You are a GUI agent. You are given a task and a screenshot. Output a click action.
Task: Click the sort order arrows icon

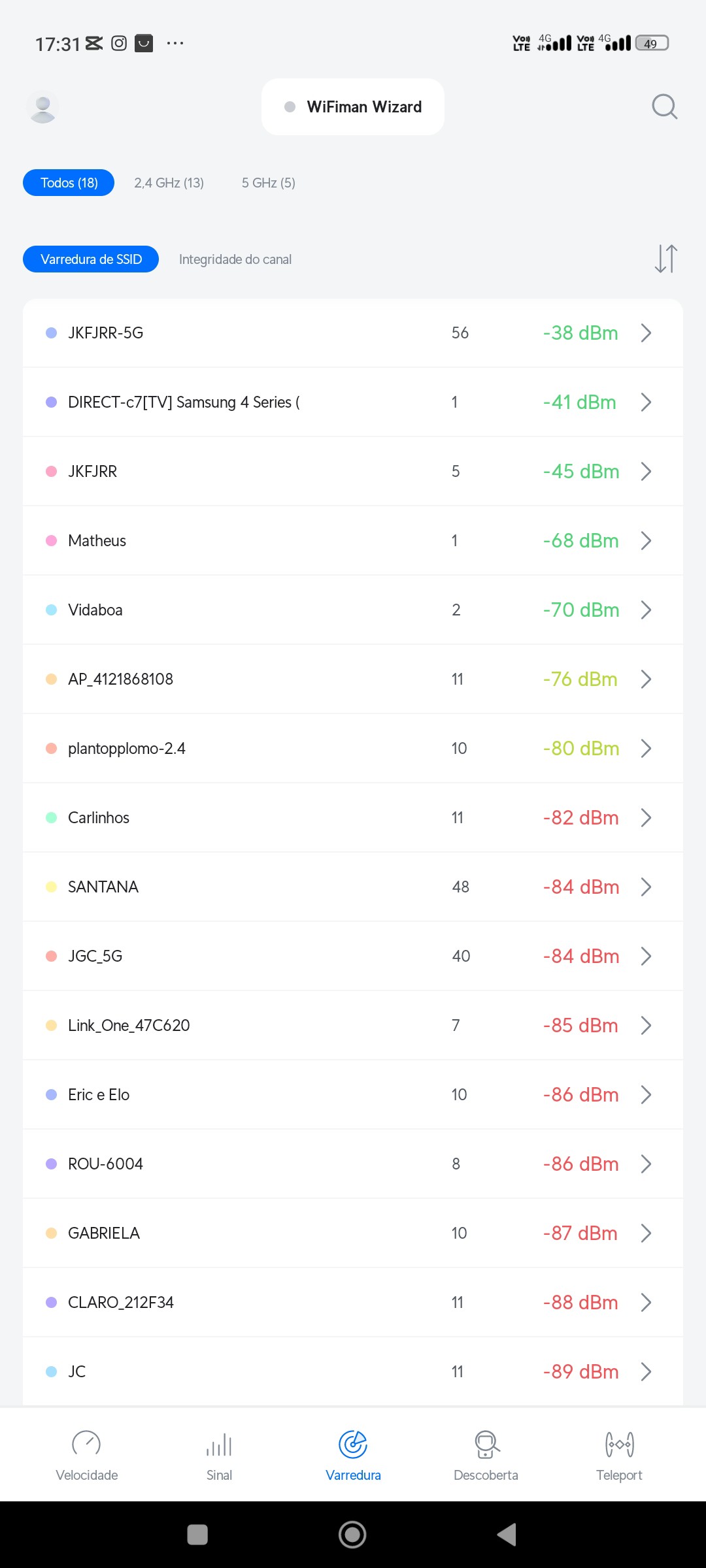(x=665, y=259)
